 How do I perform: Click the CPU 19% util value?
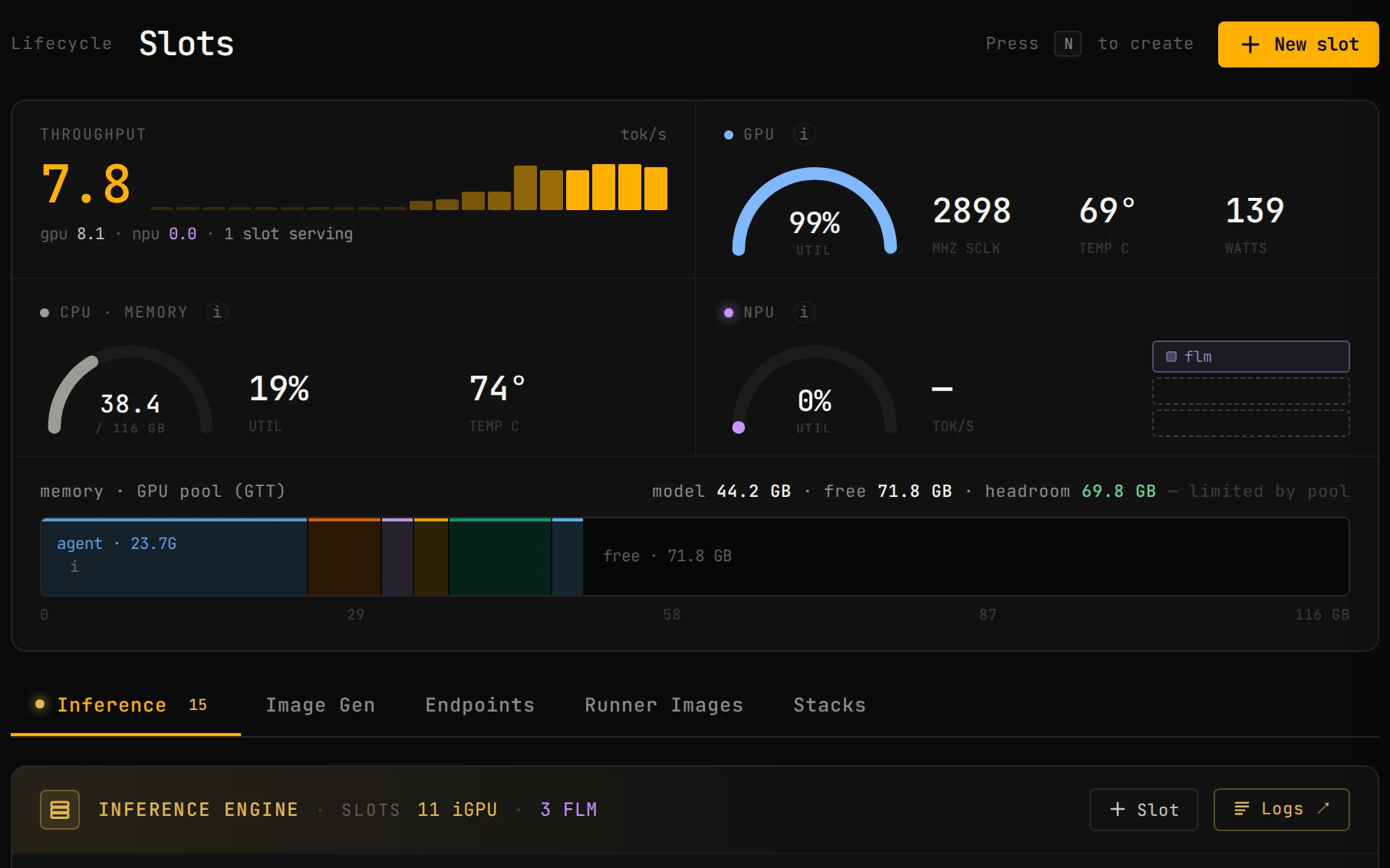click(279, 389)
